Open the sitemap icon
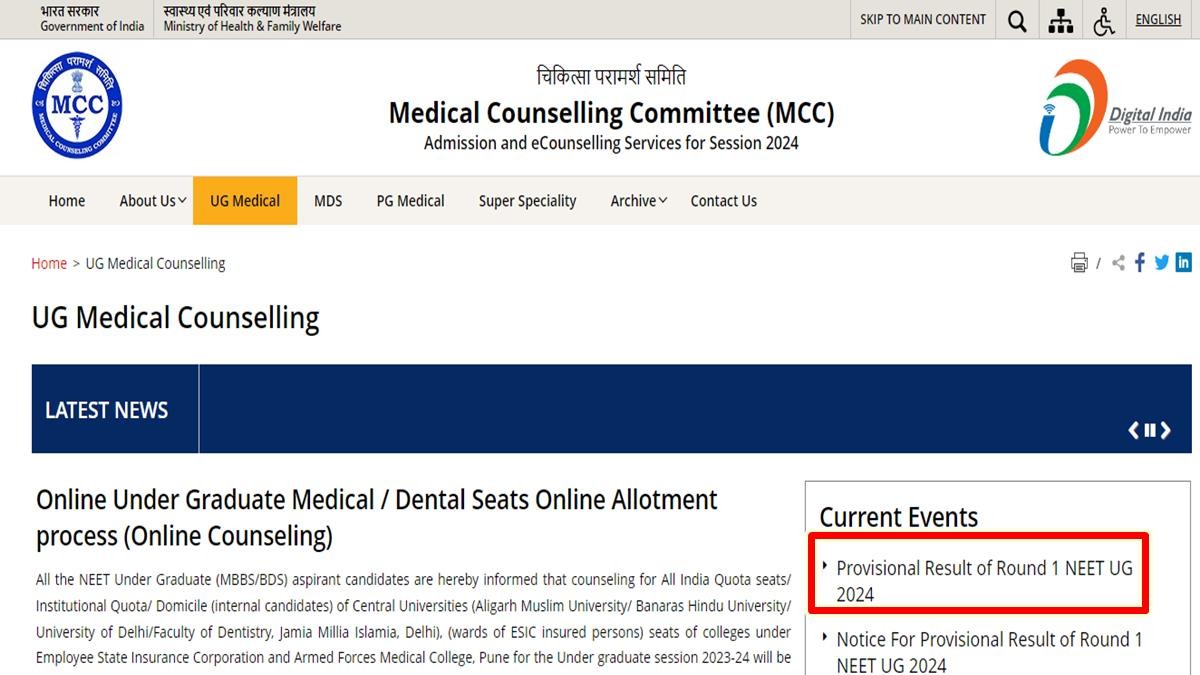 1060,21
